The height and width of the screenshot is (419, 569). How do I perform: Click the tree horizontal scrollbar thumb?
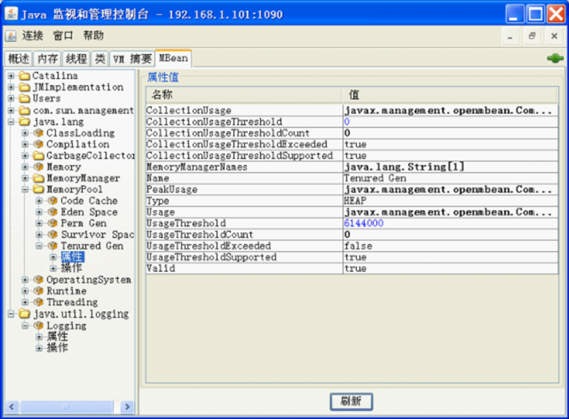click(67, 407)
